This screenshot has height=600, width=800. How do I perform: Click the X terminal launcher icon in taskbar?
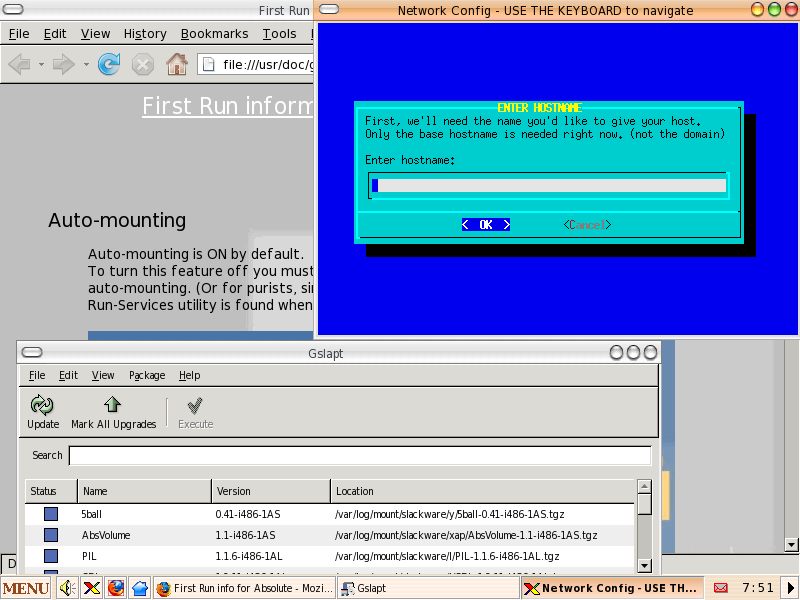point(92,588)
